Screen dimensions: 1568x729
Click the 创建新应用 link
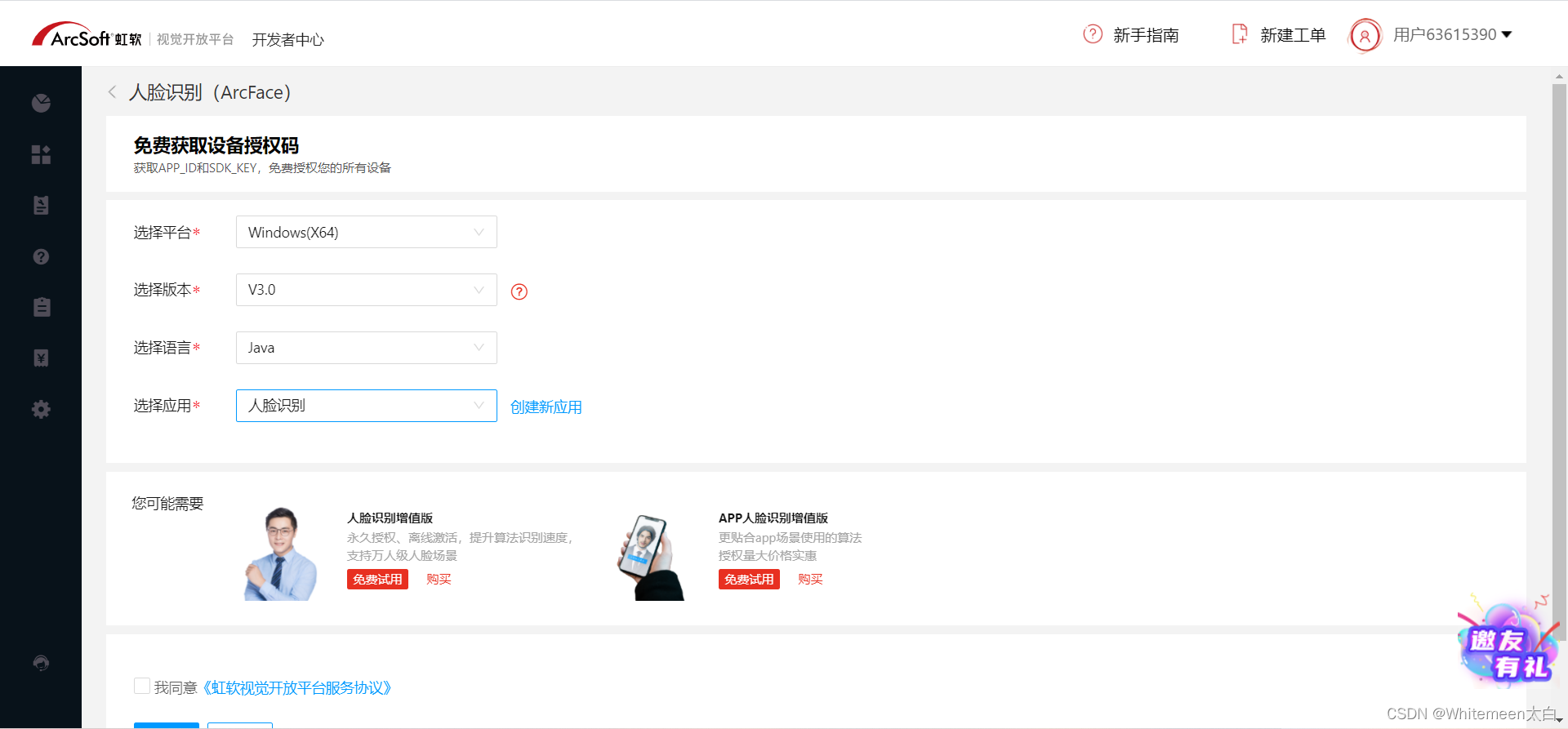coord(546,407)
